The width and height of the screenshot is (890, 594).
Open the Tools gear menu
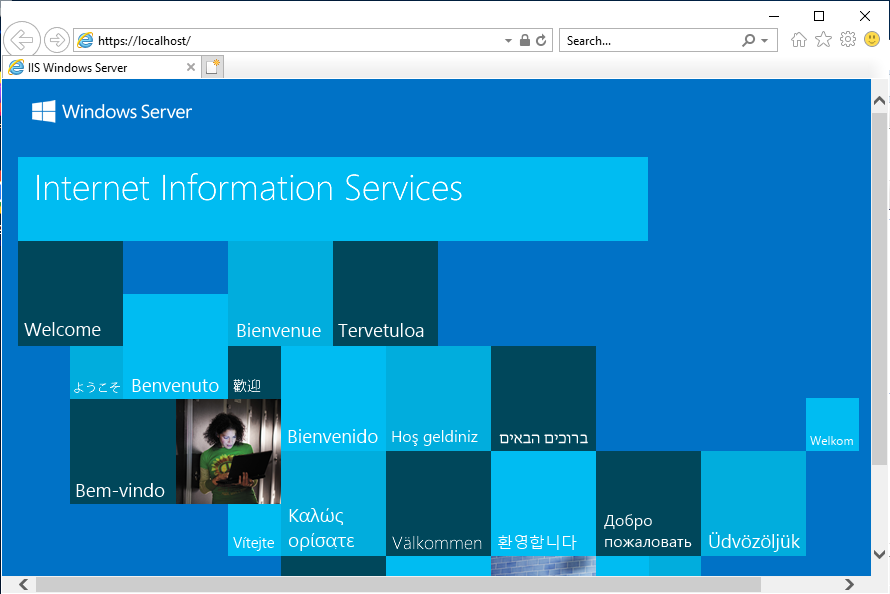pyautogui.click(x=848, y=40)
